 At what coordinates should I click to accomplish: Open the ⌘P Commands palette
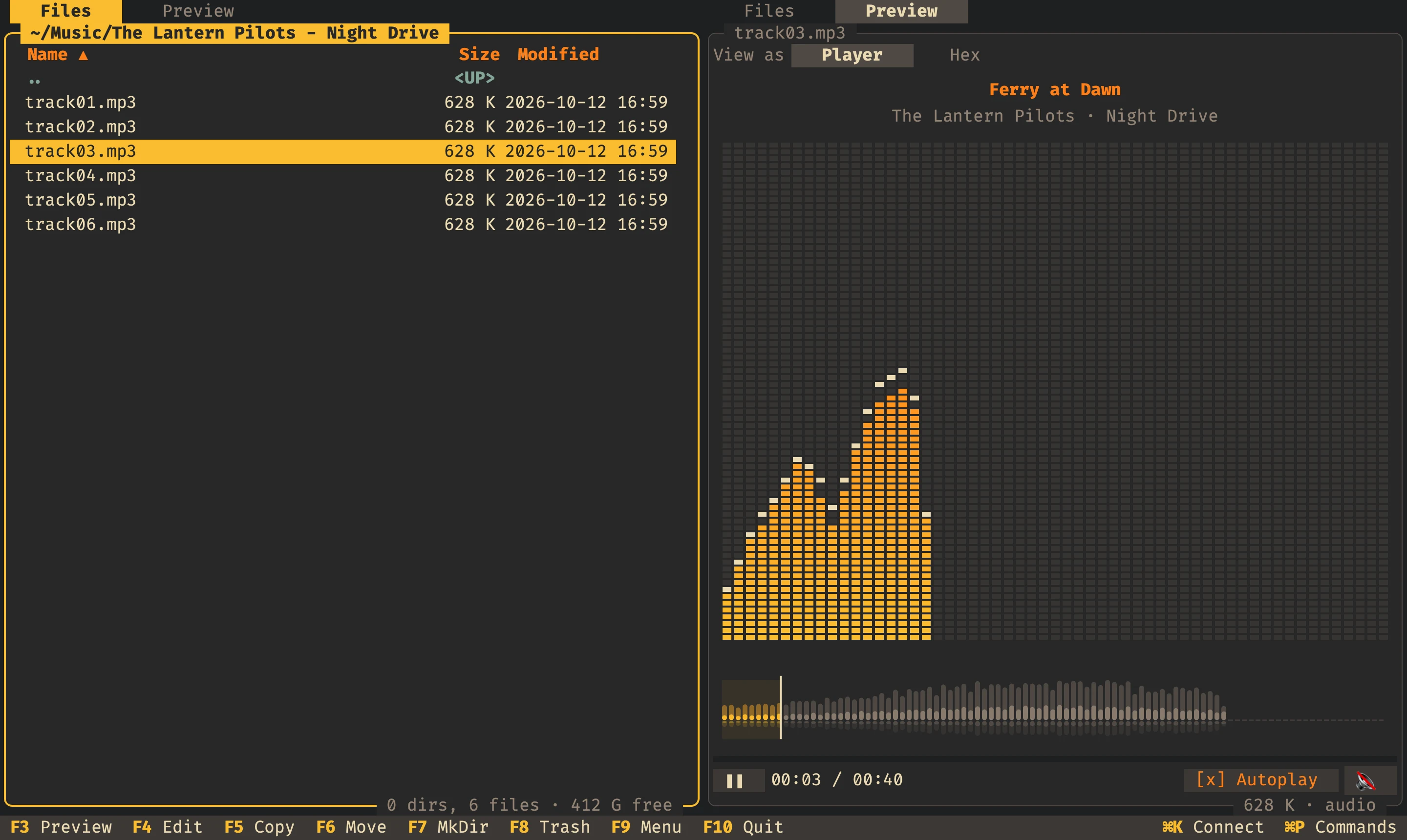(1340, 827)
